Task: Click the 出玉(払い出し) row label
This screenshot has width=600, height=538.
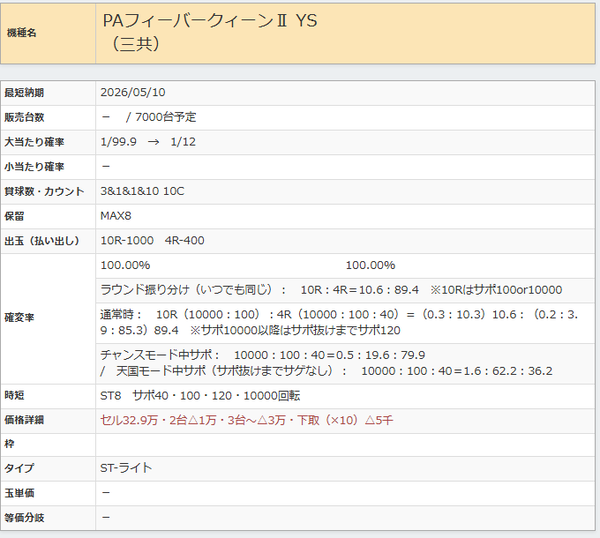Action: coord(42,241)
